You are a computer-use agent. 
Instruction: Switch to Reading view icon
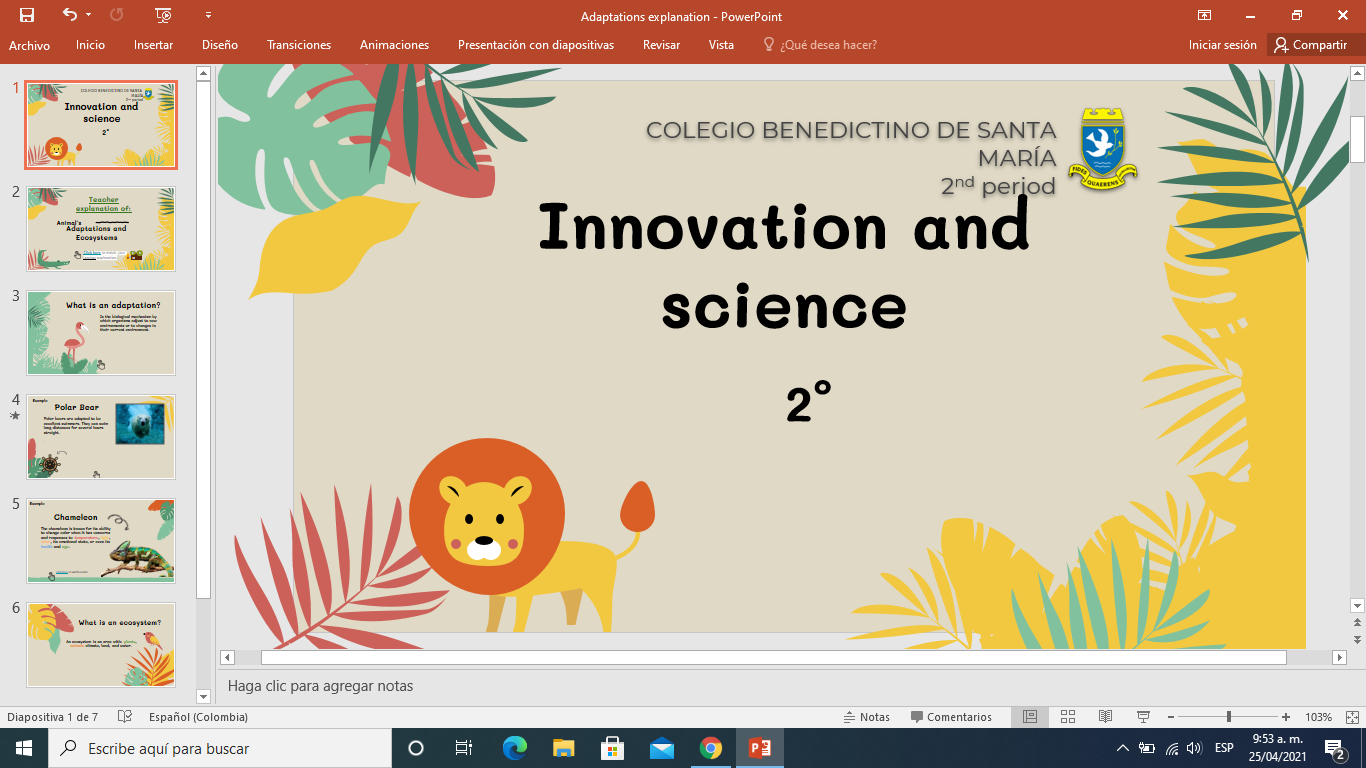click(x=1105, y=717)
